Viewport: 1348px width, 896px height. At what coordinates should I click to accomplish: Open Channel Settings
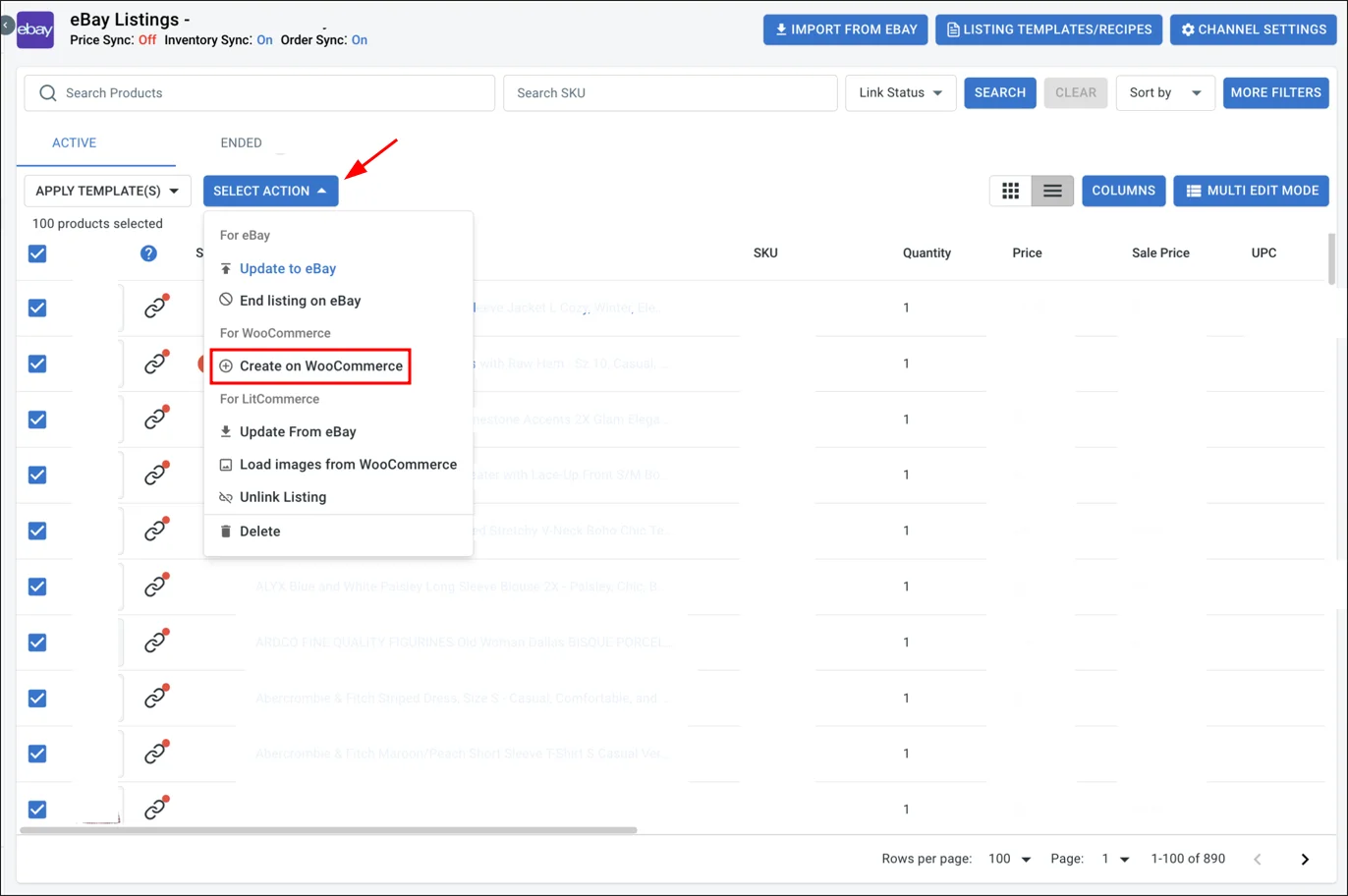[1253, 29]
